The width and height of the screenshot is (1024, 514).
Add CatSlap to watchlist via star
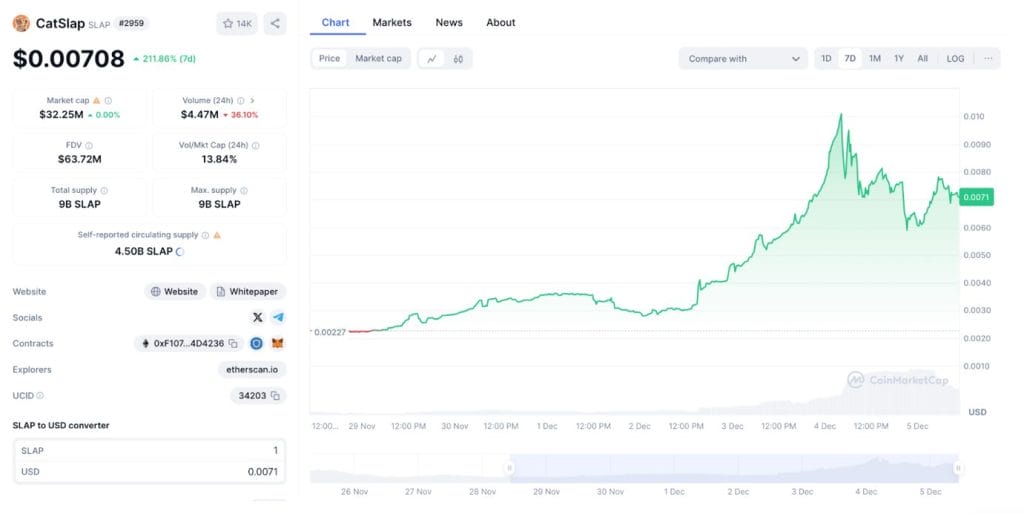tap(236, 24)
